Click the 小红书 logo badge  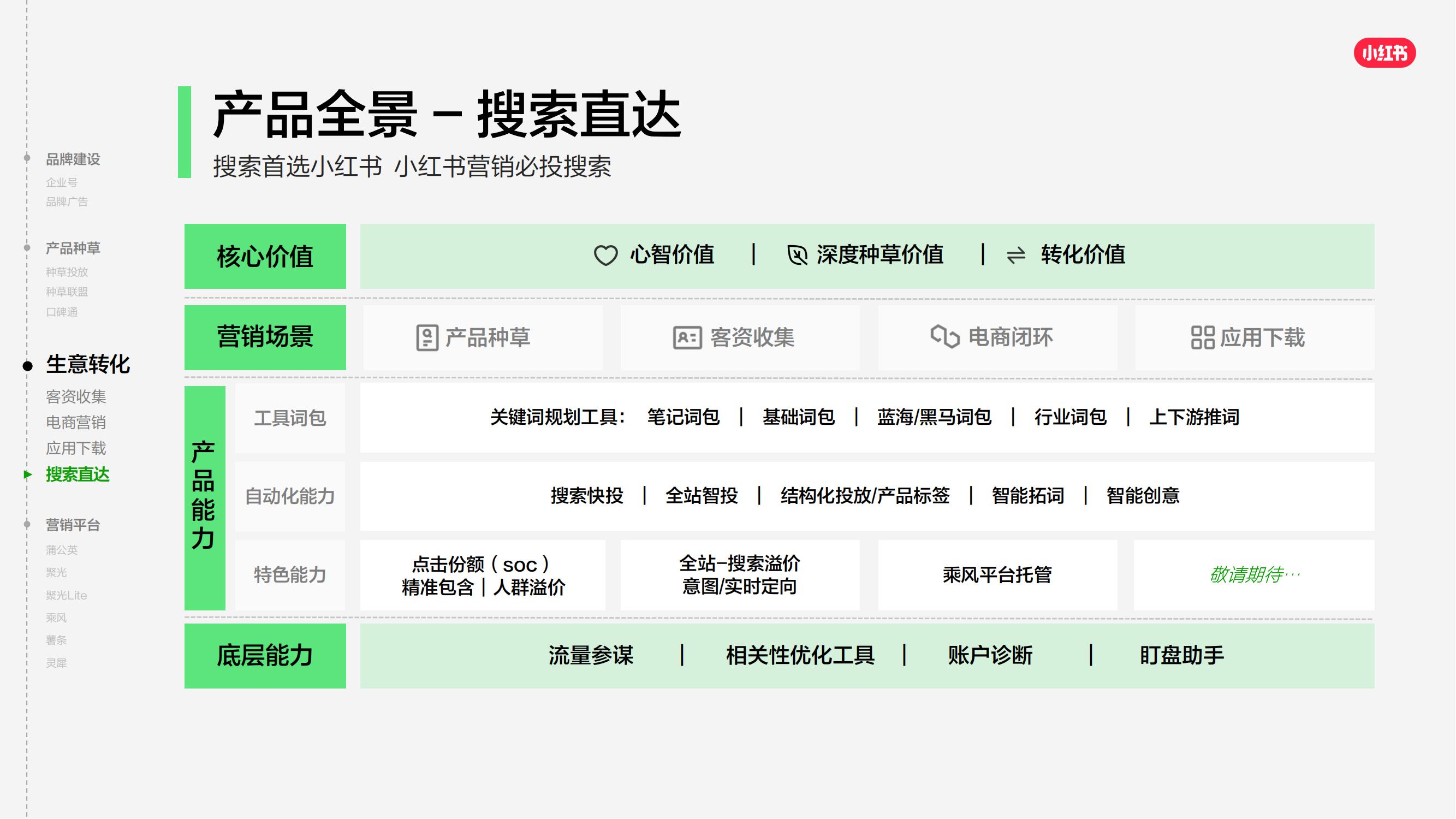[1384, 53]
